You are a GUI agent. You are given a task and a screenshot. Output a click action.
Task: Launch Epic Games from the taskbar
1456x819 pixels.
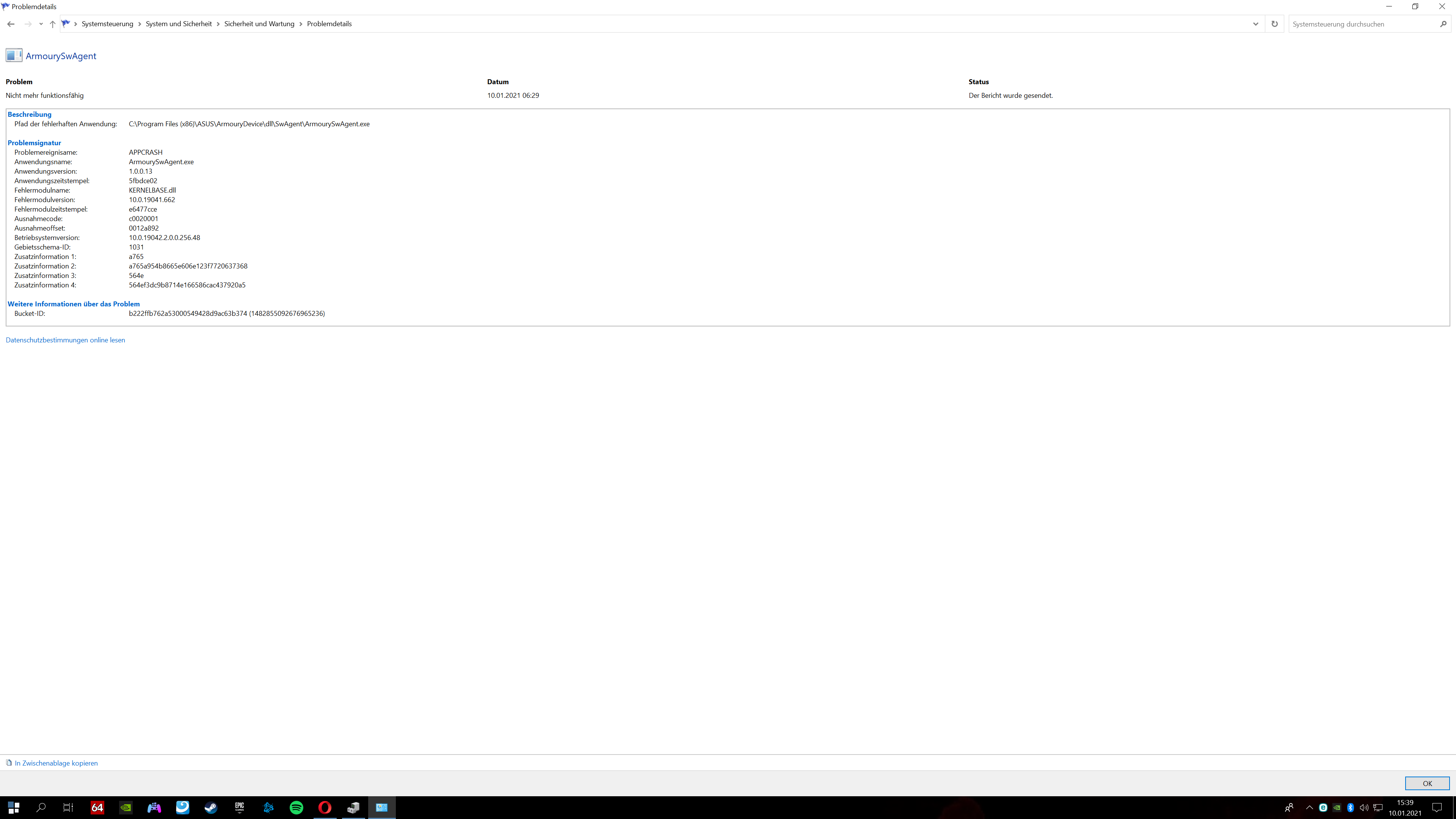(x=240, y=807)
